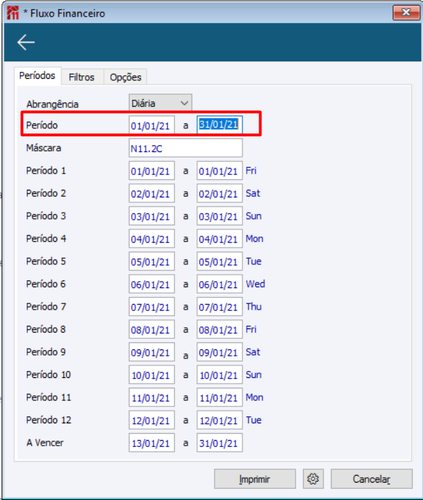
Task: Go back using the left arrow icon
Action: coord(26,42)
